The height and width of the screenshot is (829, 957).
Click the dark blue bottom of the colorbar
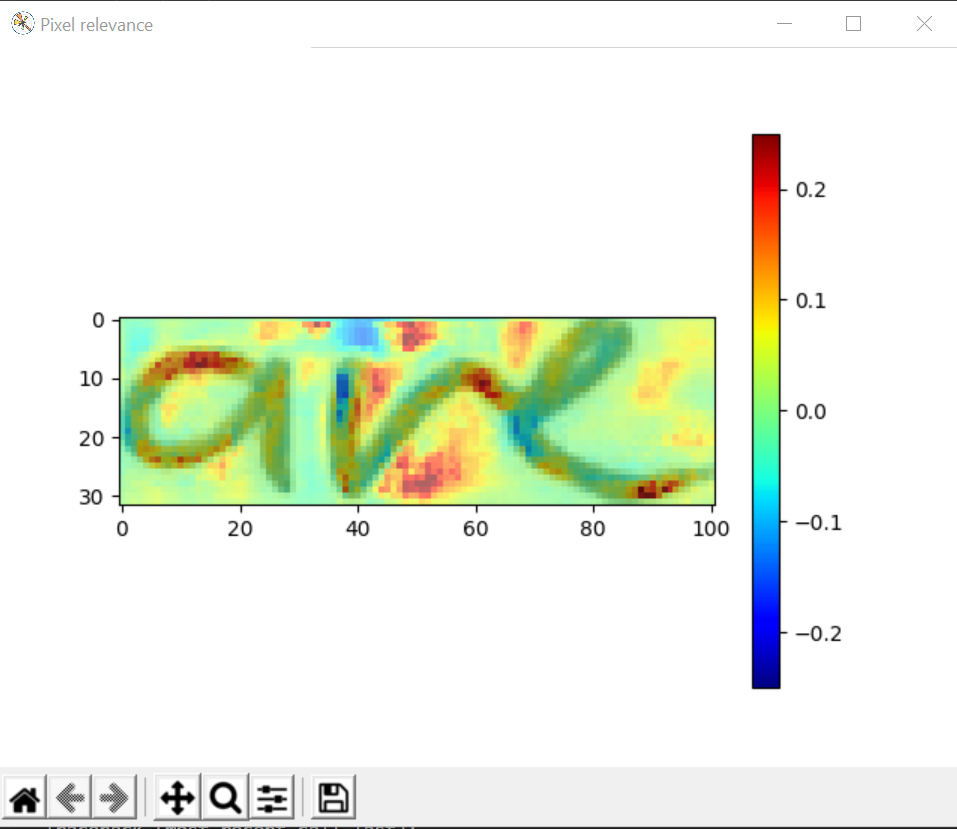coord(765,679)
